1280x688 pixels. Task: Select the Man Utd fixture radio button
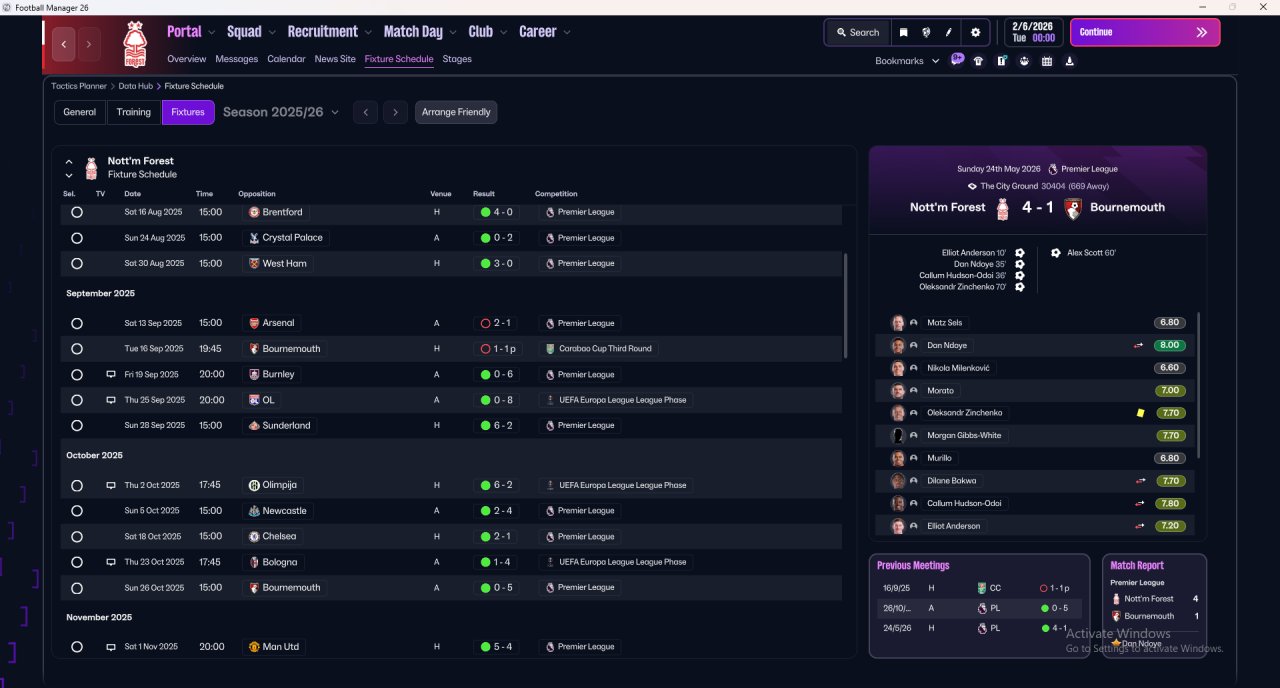(77, 647)
